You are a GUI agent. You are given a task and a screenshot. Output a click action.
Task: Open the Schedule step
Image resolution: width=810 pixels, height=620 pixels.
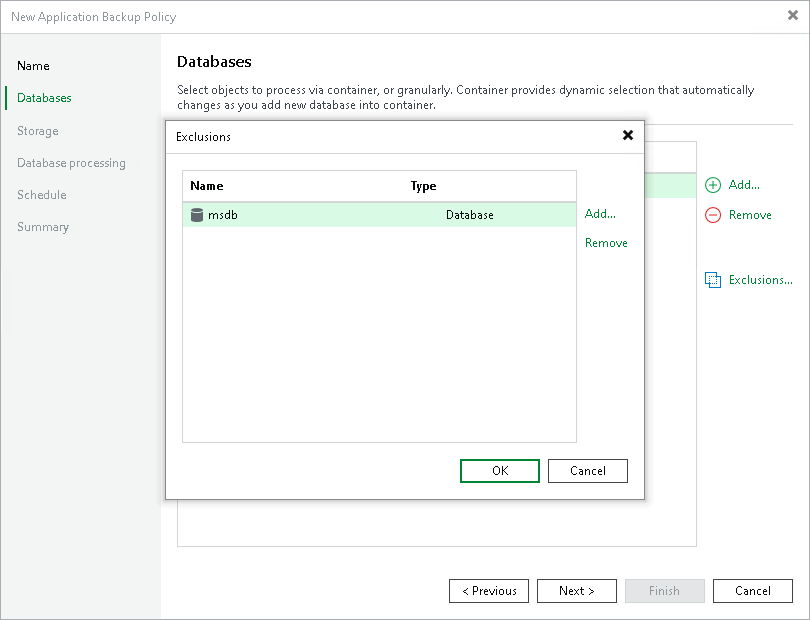41,195
